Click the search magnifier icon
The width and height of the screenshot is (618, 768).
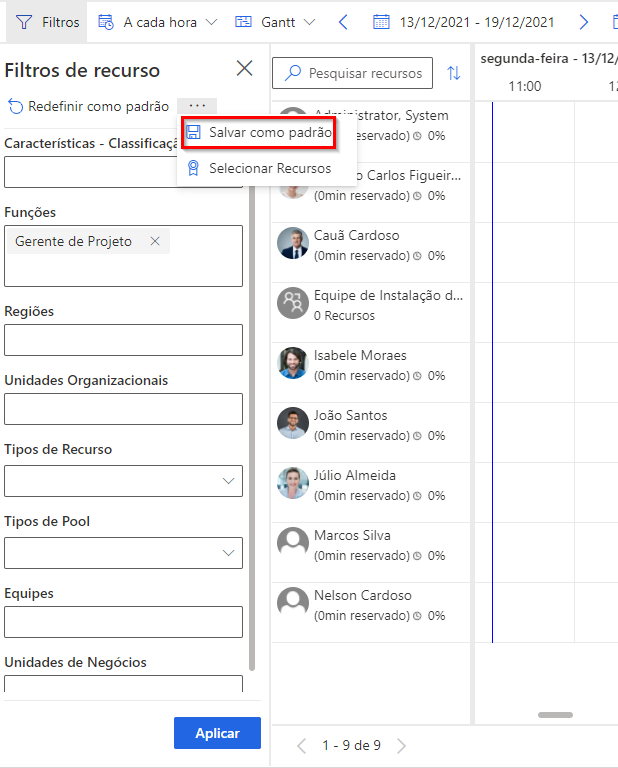(293, 73)
